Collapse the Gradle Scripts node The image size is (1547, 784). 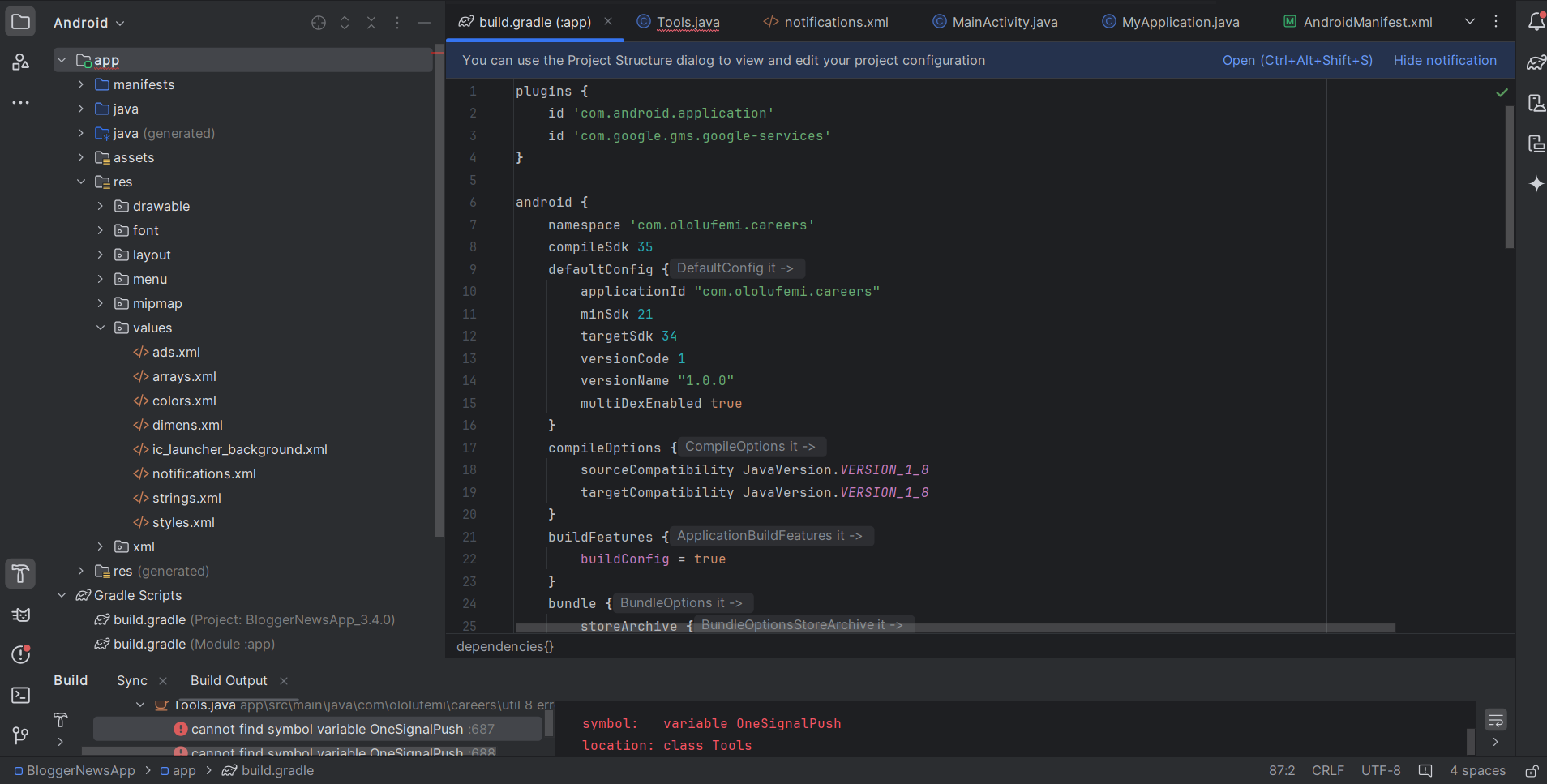tap(62, 595)
